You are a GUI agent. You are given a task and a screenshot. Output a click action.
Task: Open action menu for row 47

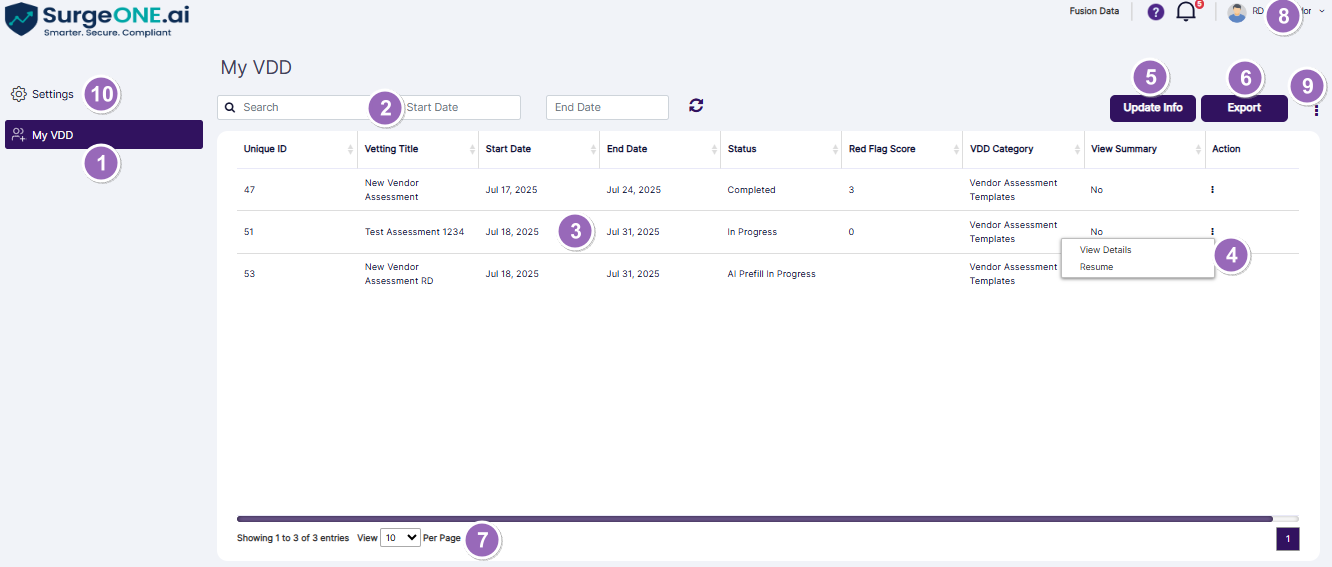coord(1212,189)
